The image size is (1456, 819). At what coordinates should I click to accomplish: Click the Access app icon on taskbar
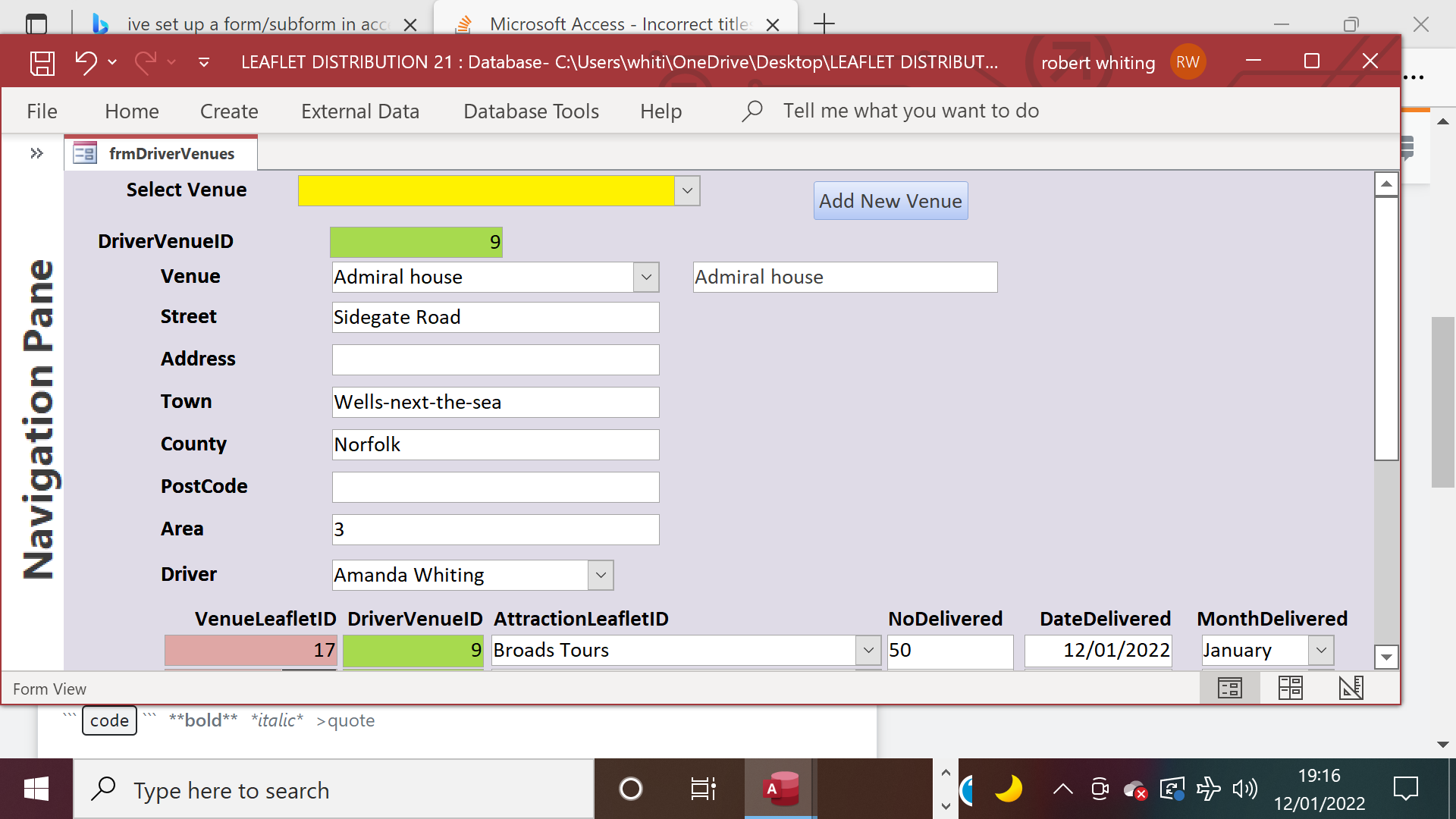pyautogui.click(x=781, y=789)
